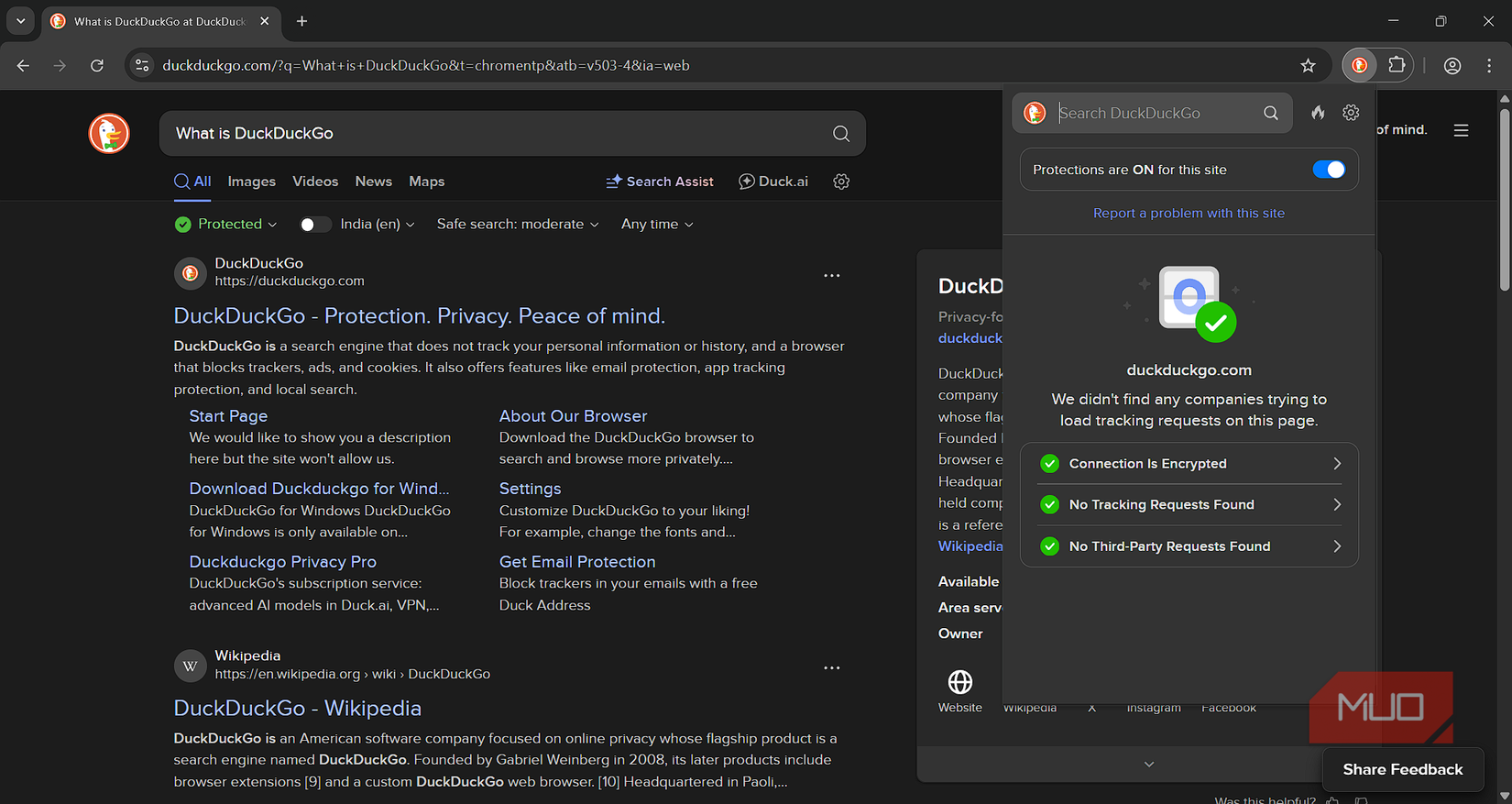This screenshot has height=804, width=1512.
Task: Switch to Images tab
Action: (251, 182)
